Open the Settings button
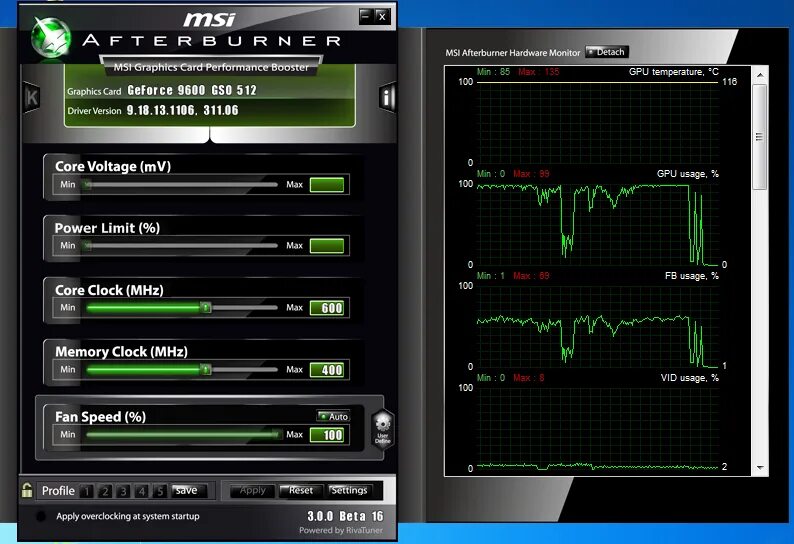 point(349,490)
